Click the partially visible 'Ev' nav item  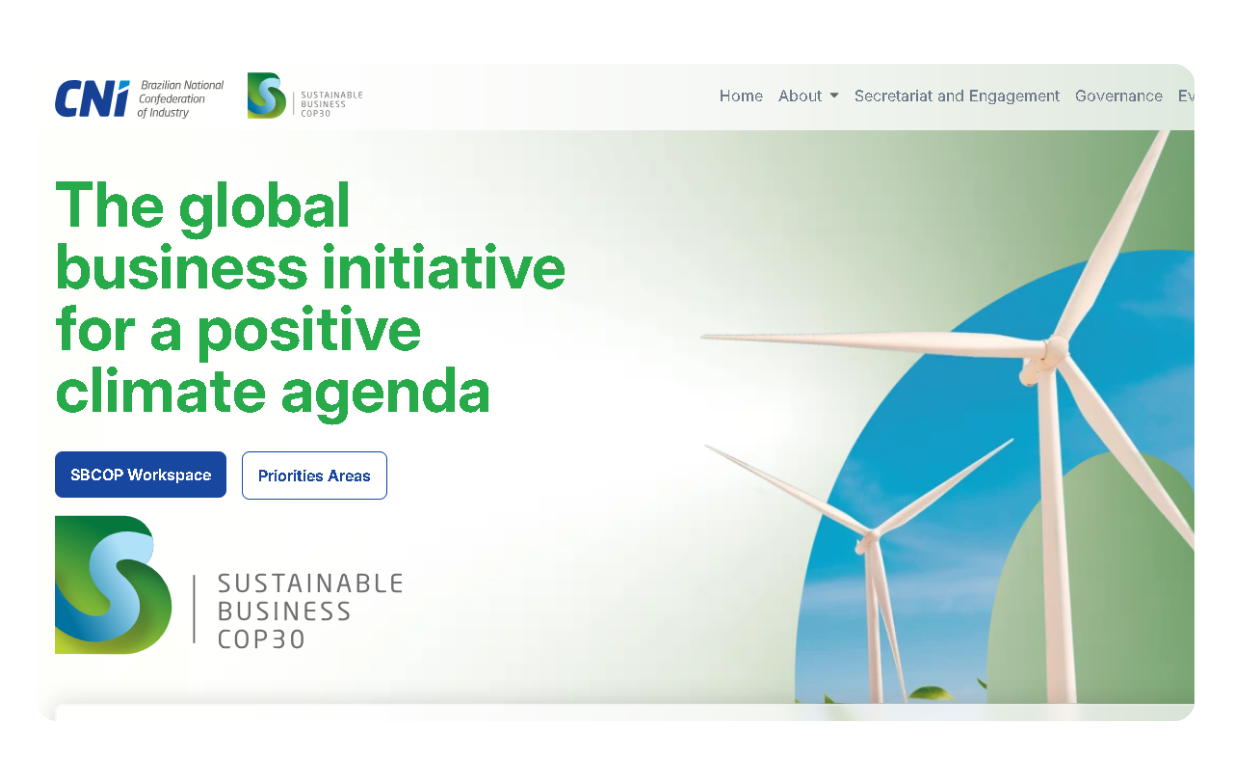1186,96
